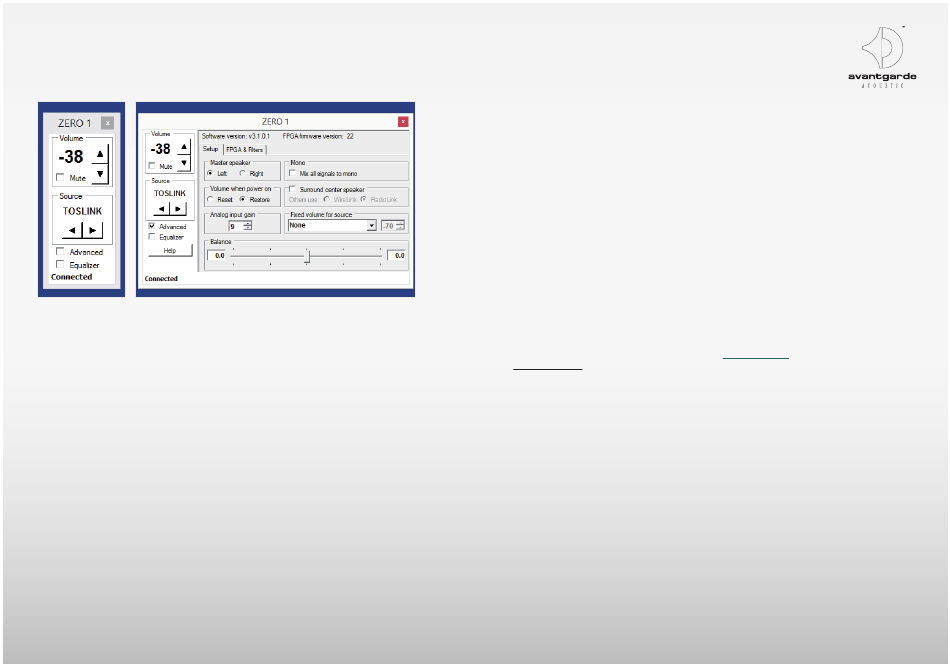This screenshot has width=950, height=667.
Task: Enable the Surround center speaker option
Action: pos(292,188)
